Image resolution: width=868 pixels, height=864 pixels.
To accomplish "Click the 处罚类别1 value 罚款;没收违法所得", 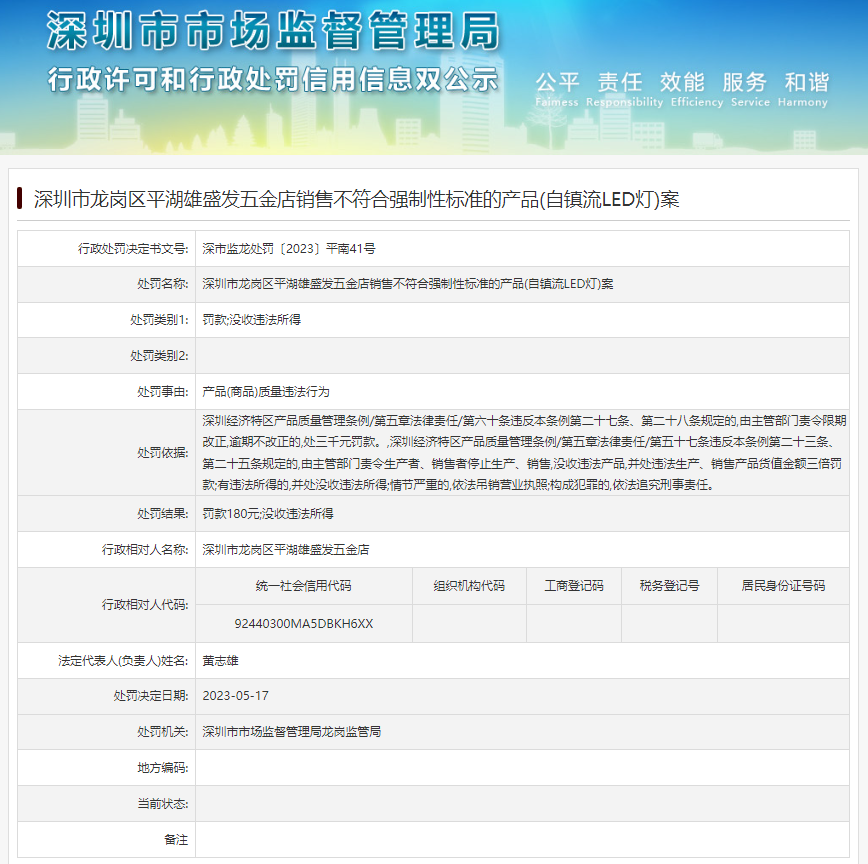I will (251, 320).
